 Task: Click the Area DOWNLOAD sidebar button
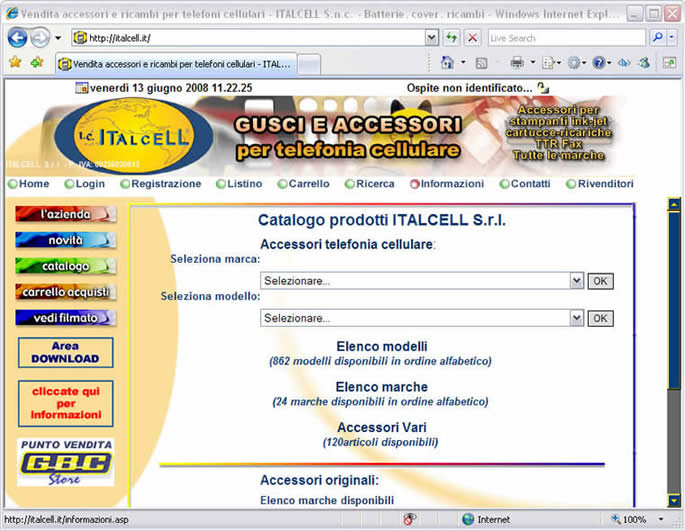(x=65, y=353)
